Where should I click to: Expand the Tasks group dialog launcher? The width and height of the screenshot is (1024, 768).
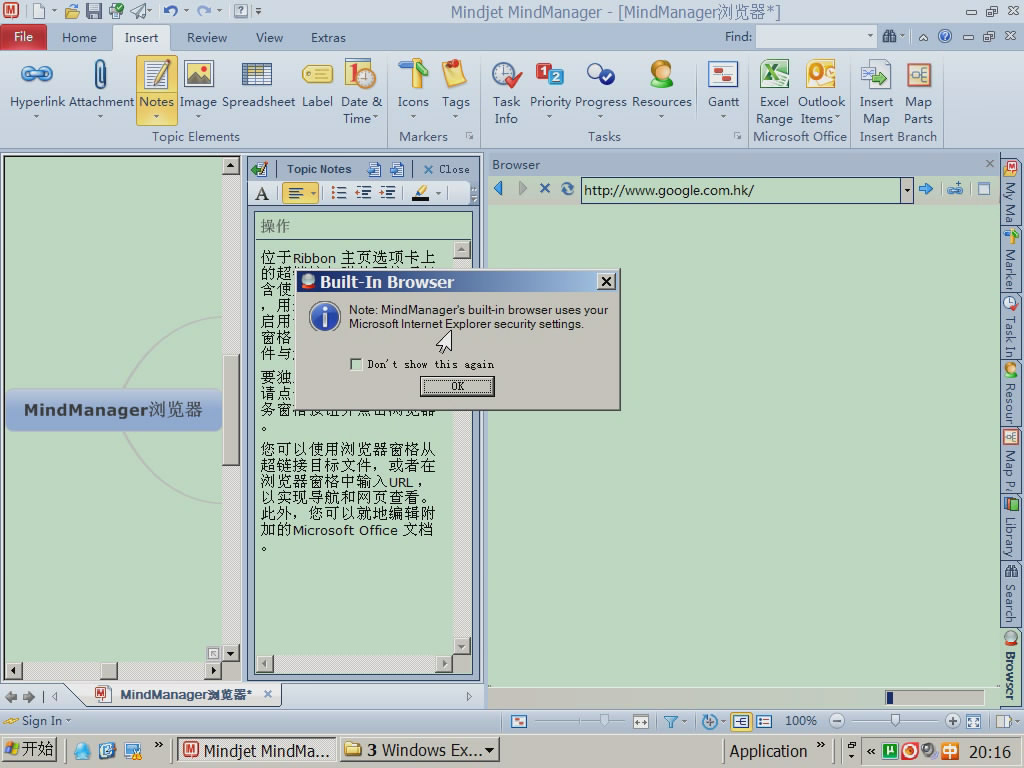(737, 136)
